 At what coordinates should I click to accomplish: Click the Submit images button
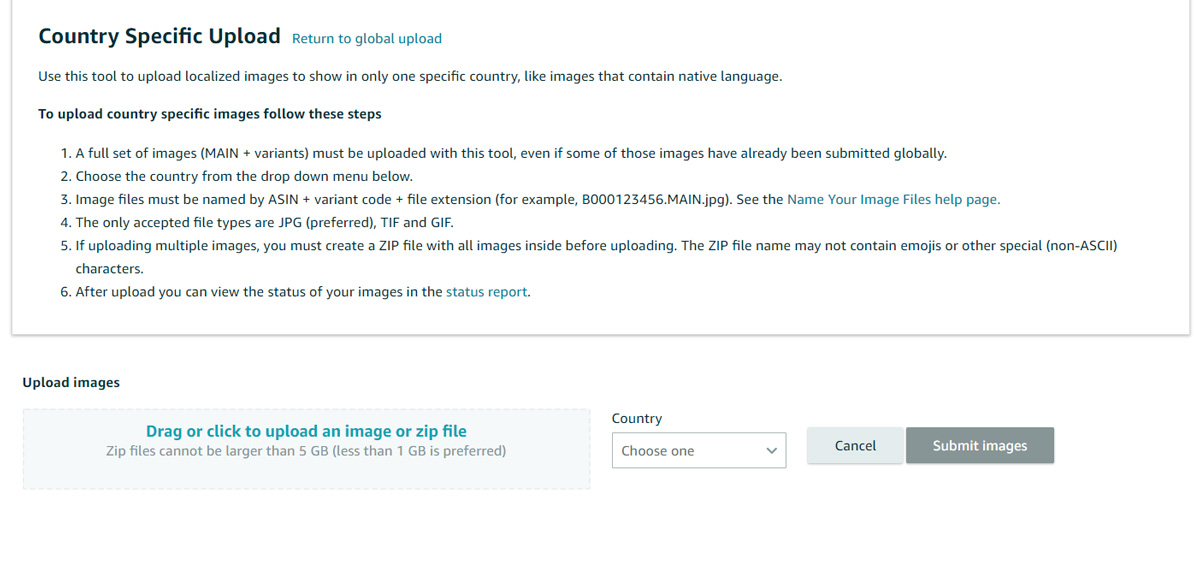point(979,446)
